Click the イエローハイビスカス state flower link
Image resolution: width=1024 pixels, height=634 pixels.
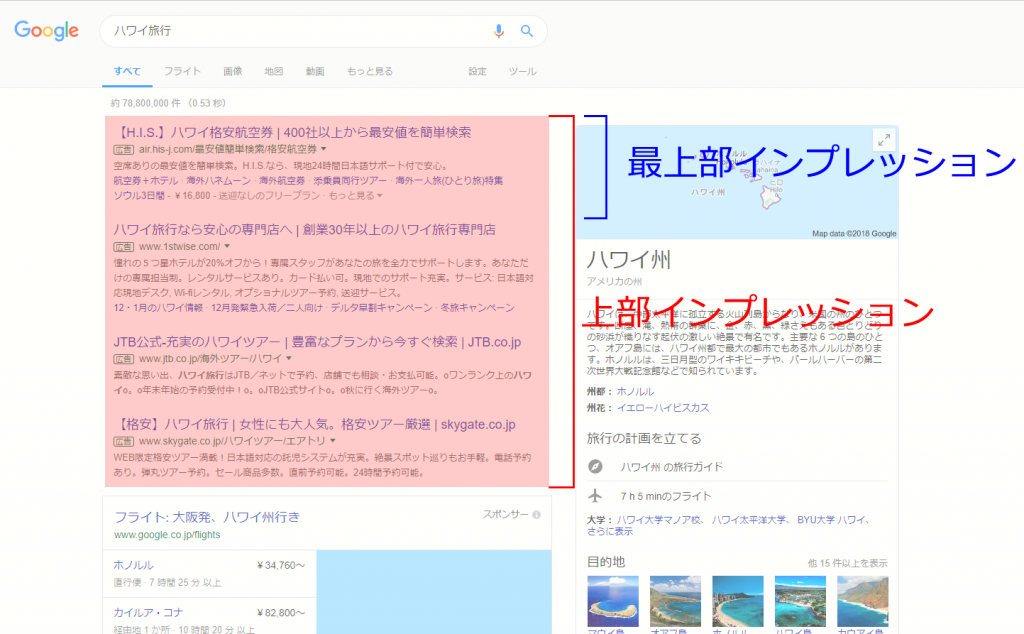coord(663,407)
